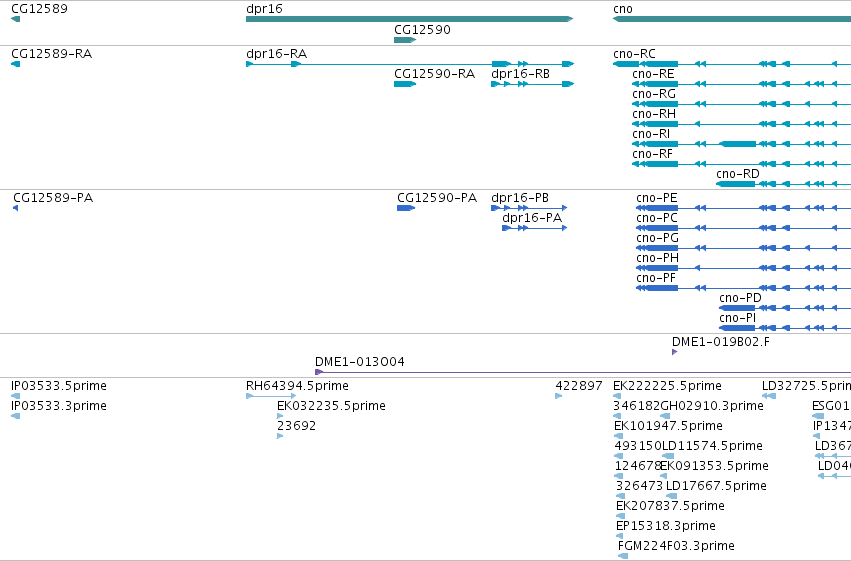Click the dpr16-PA protein label

click(x=532, y=218)
